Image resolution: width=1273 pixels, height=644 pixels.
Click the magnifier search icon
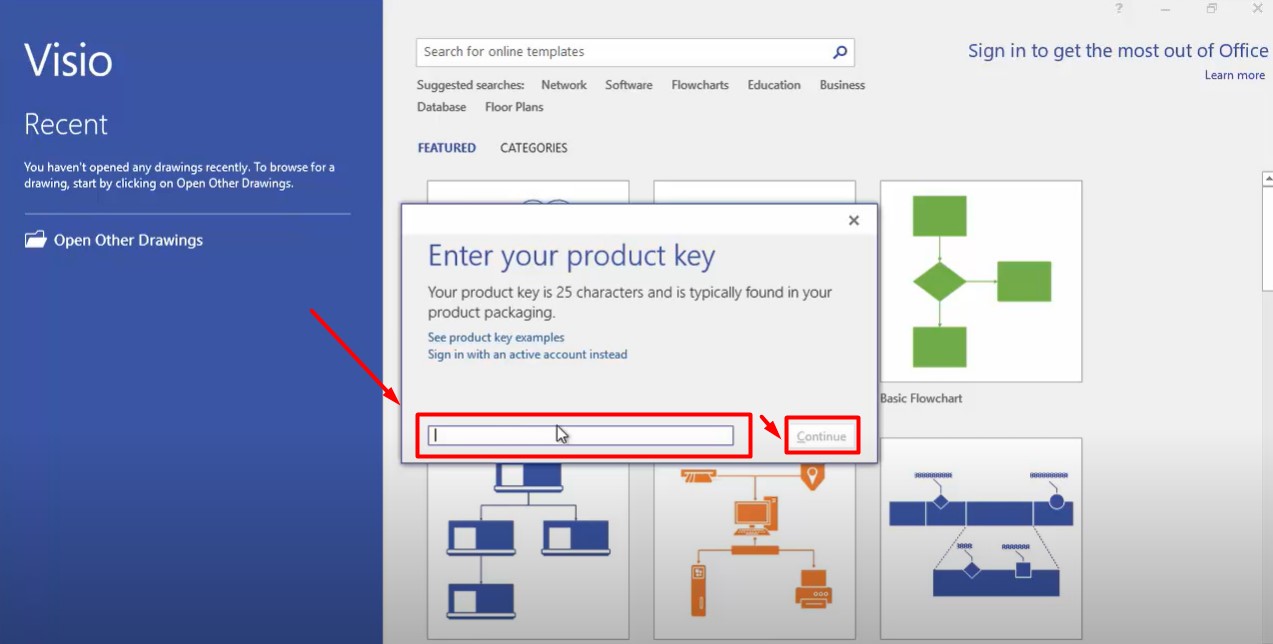tap(840, 52)
